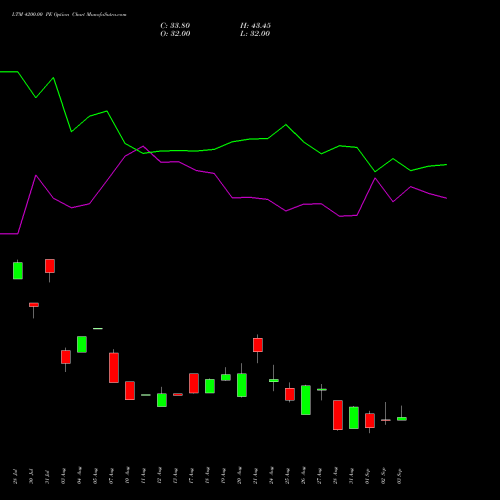Click the red candle for 21 Aug

click(x=258, y=345)
